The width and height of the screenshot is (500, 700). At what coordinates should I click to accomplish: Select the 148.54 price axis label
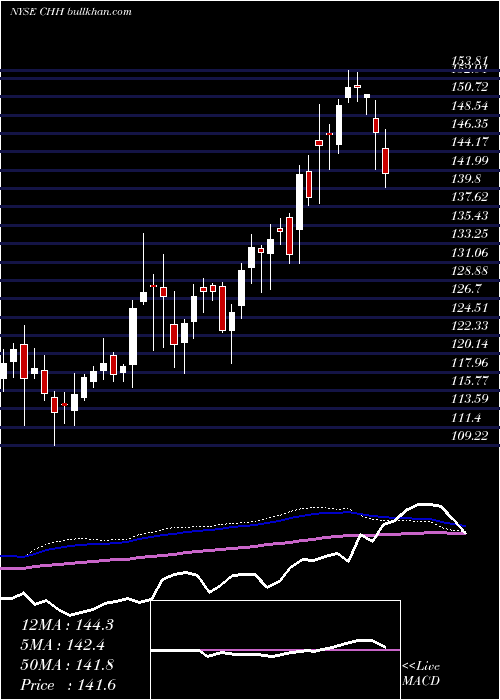click(x=470, y=105)
